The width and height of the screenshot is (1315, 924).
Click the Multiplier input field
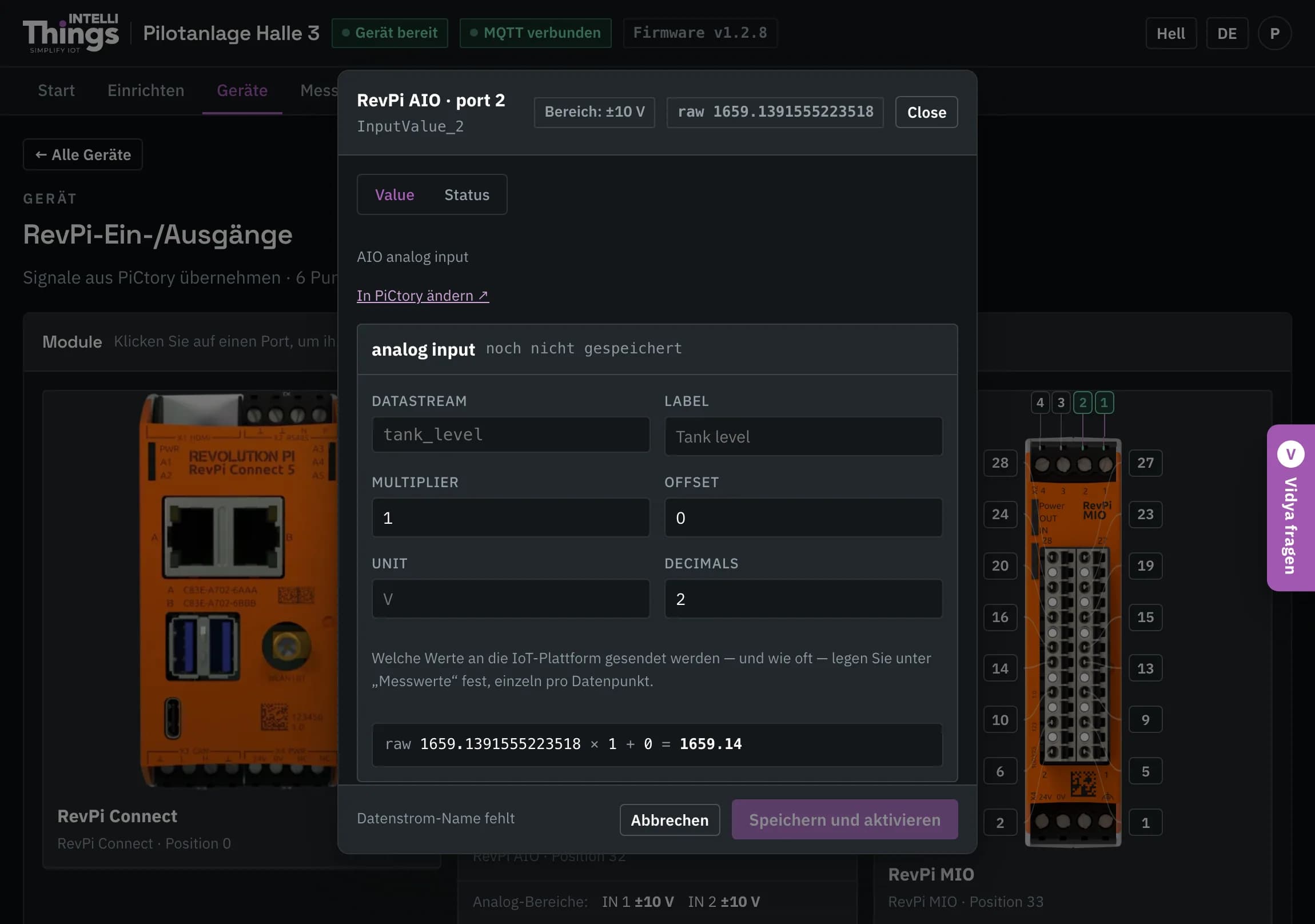point(511,518)
